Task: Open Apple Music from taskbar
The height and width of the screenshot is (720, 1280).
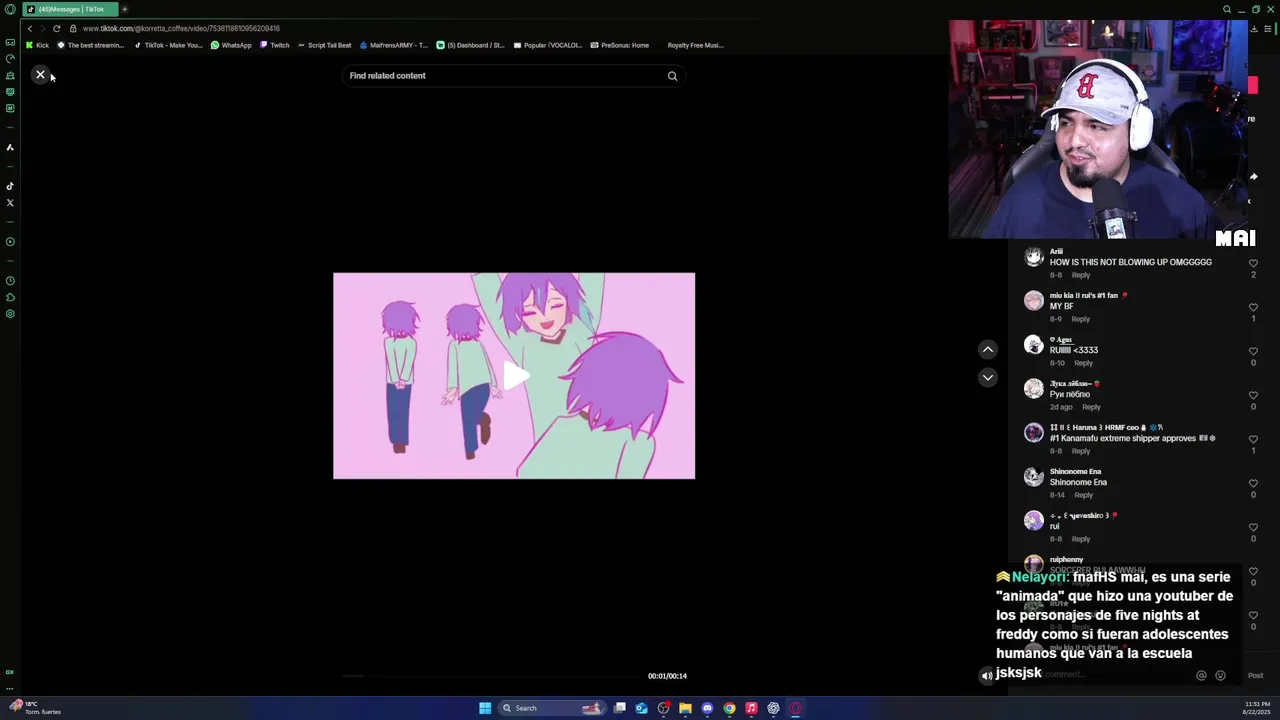Action: click(x=751, y=708)
